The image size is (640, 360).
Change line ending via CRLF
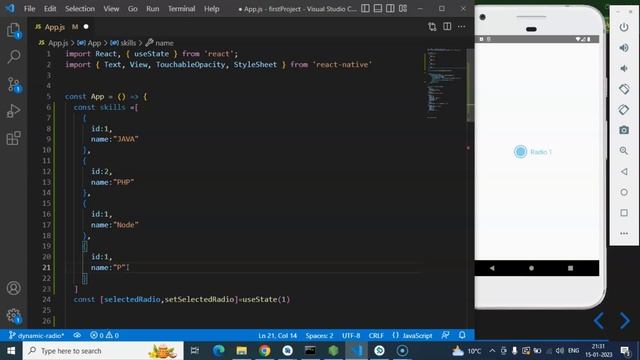[376, 336]
